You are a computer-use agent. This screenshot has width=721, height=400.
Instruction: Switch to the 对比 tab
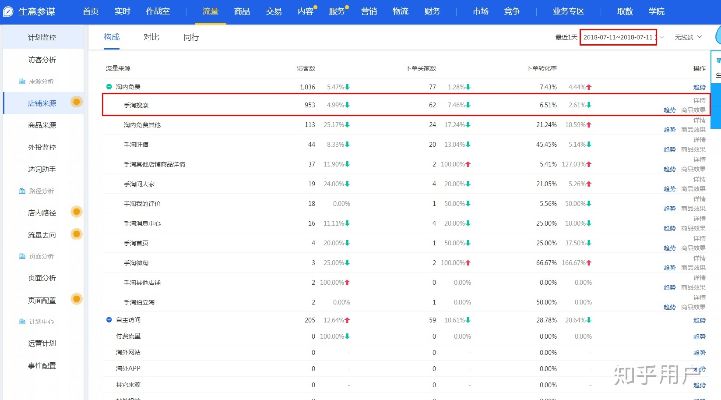tap(151, 37)
